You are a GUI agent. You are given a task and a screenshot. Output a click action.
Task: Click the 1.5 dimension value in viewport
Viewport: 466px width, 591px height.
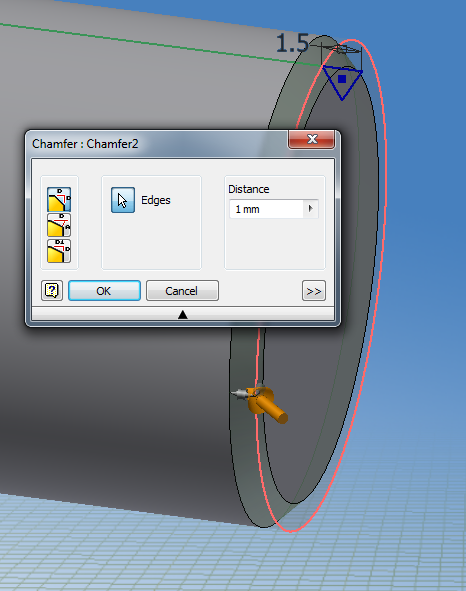tap(293, 43)
